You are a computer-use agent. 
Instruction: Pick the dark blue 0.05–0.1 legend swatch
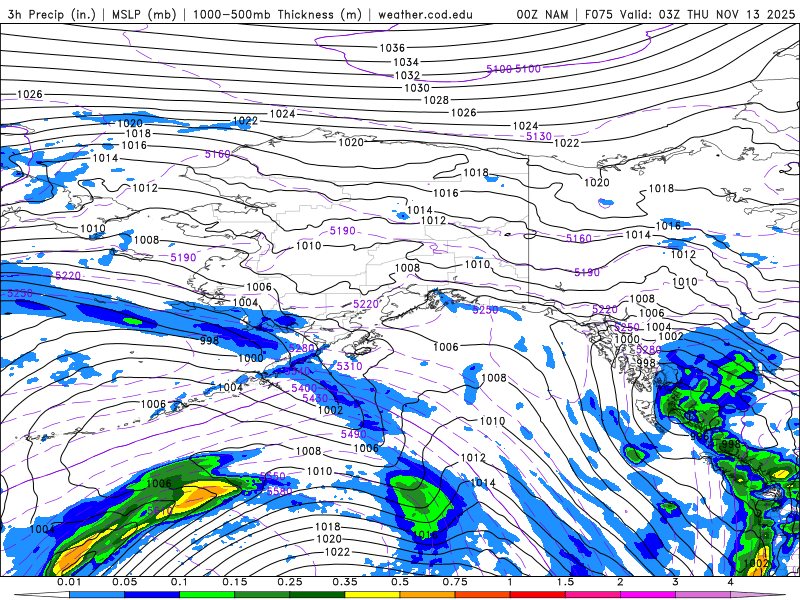click(152, 595)
